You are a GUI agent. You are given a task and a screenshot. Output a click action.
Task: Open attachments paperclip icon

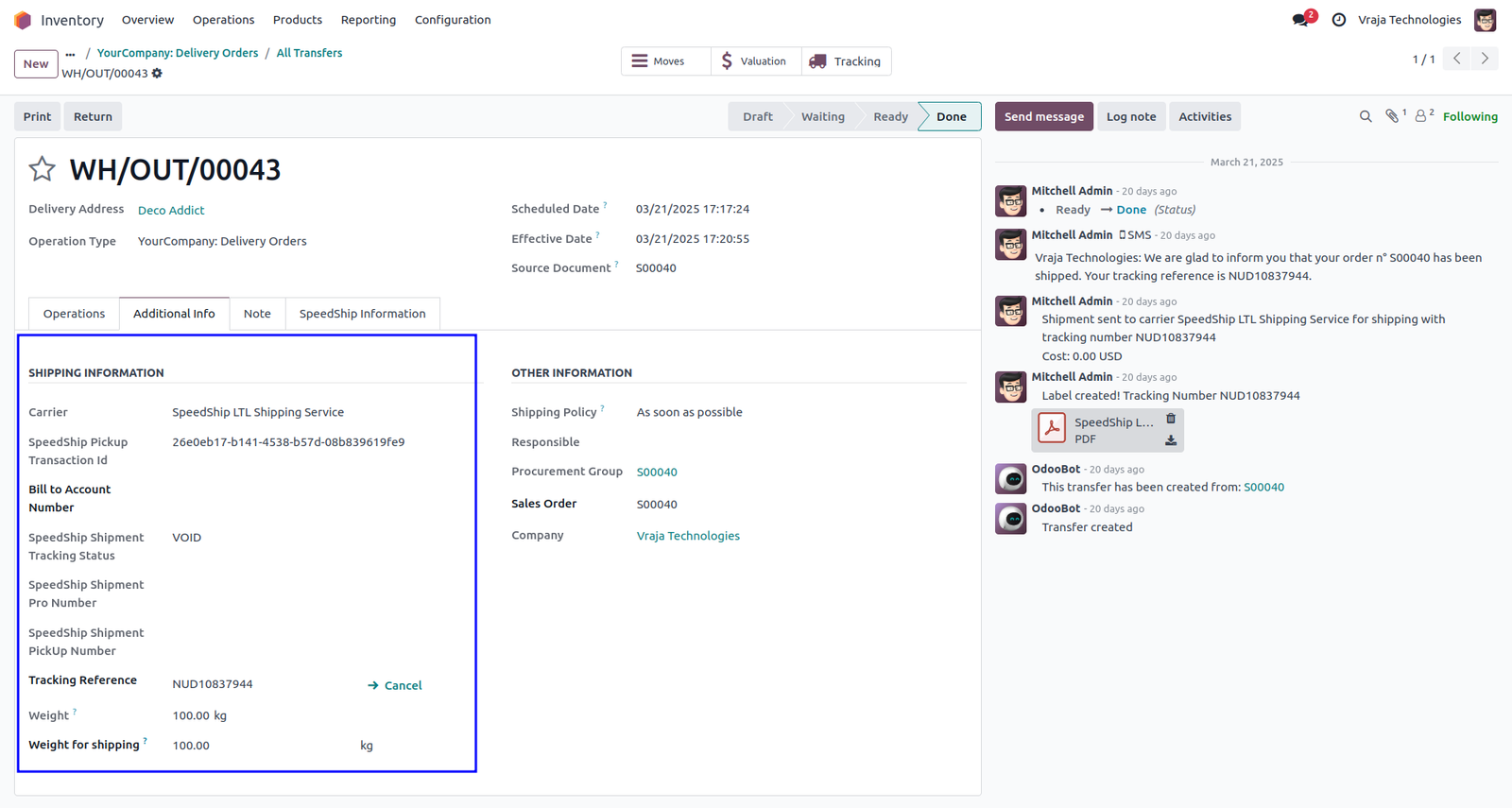click(1395, 116)
